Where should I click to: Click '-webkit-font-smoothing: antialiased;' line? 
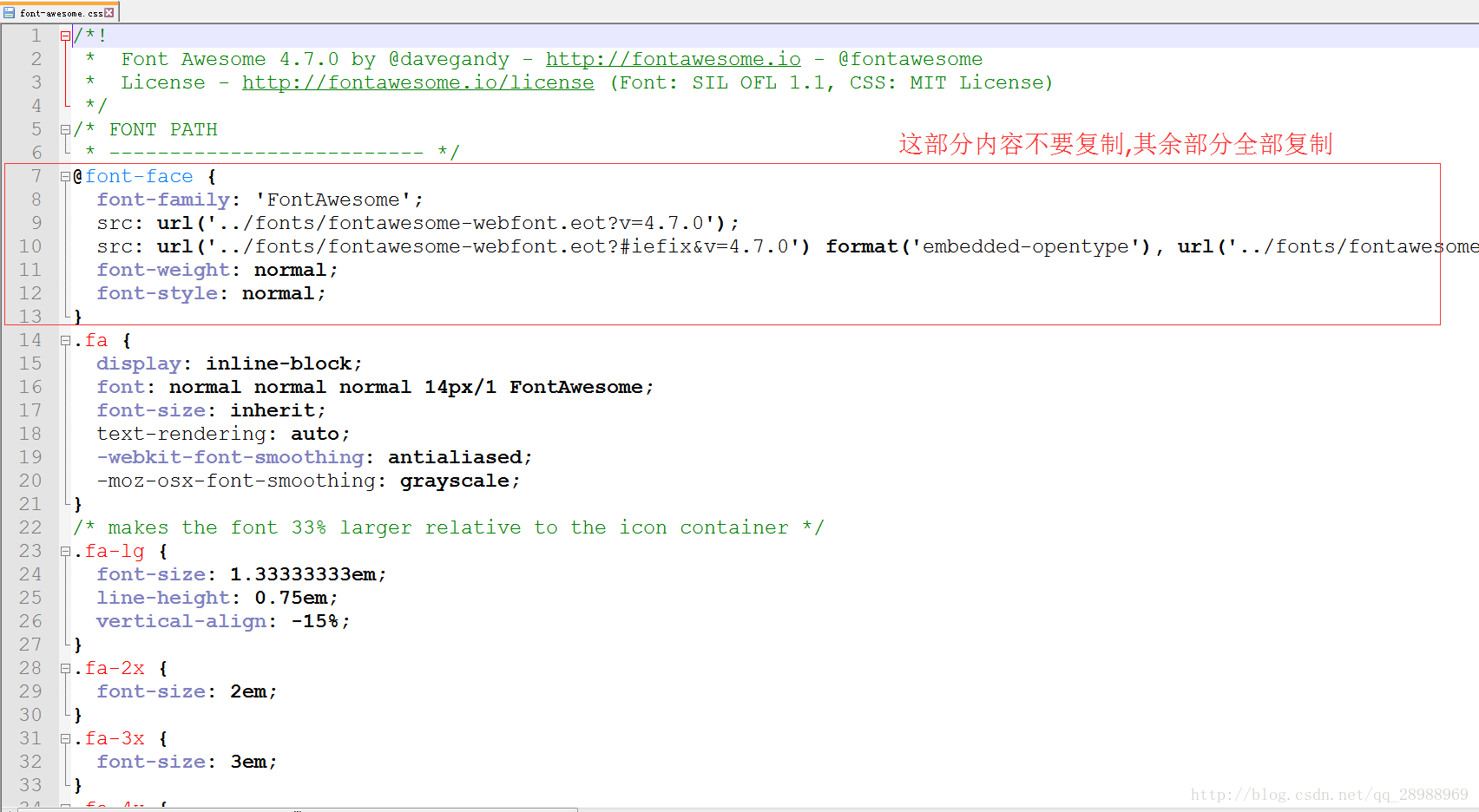(x=314, y=457)
